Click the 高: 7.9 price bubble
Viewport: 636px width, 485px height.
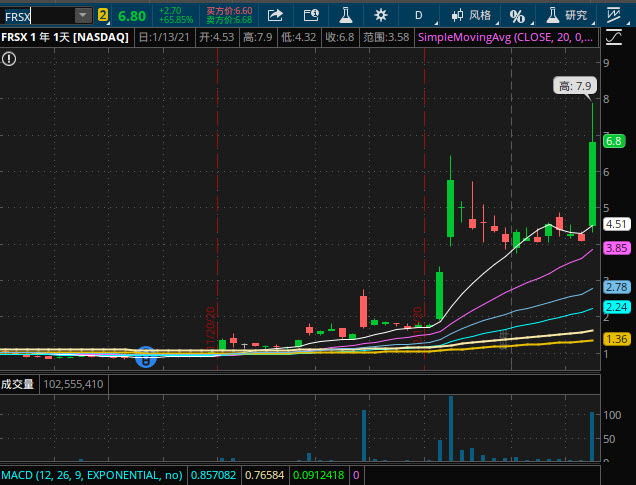click(x=575, y=86)
